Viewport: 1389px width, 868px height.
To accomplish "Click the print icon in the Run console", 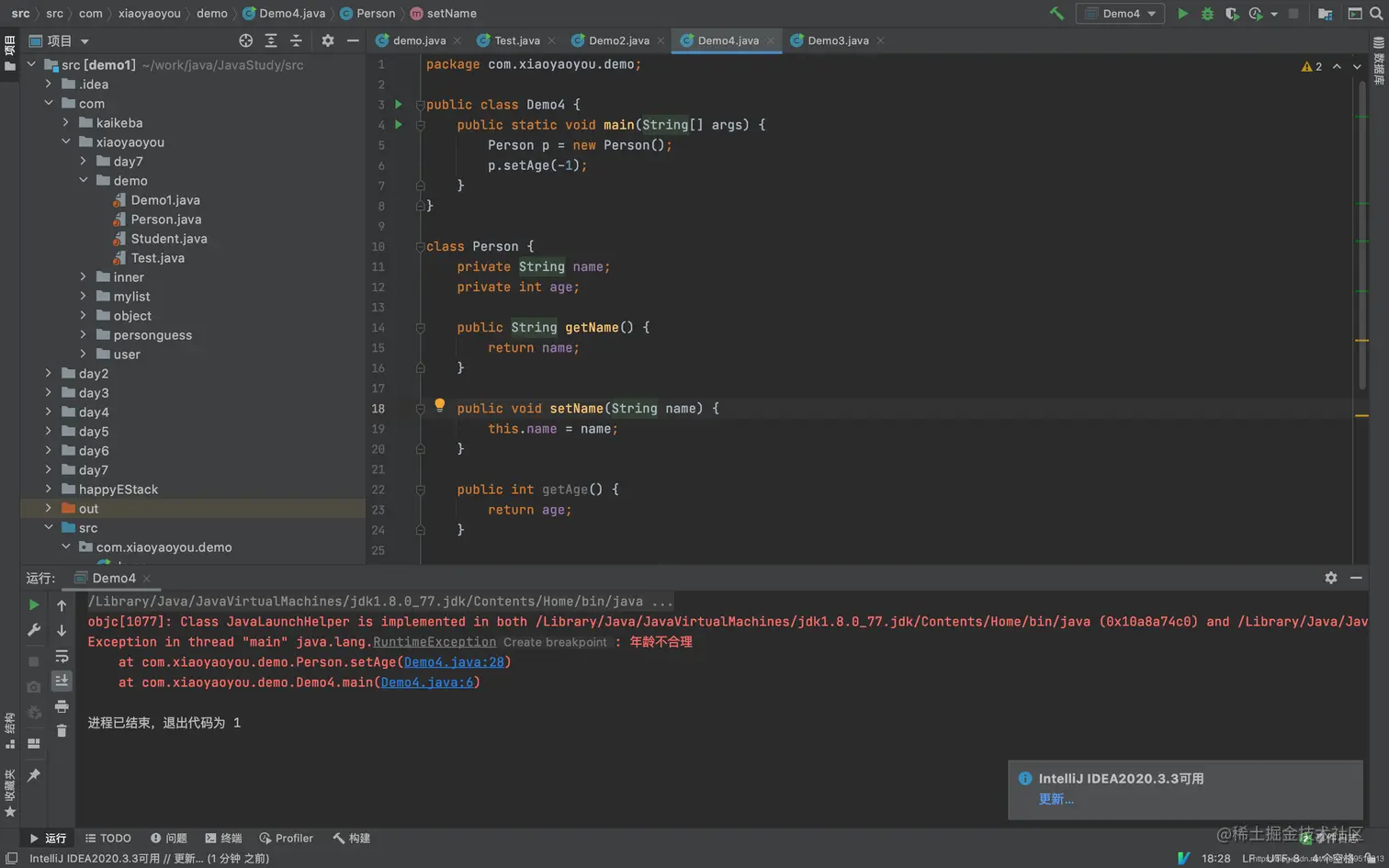I will tap(62, 706).
